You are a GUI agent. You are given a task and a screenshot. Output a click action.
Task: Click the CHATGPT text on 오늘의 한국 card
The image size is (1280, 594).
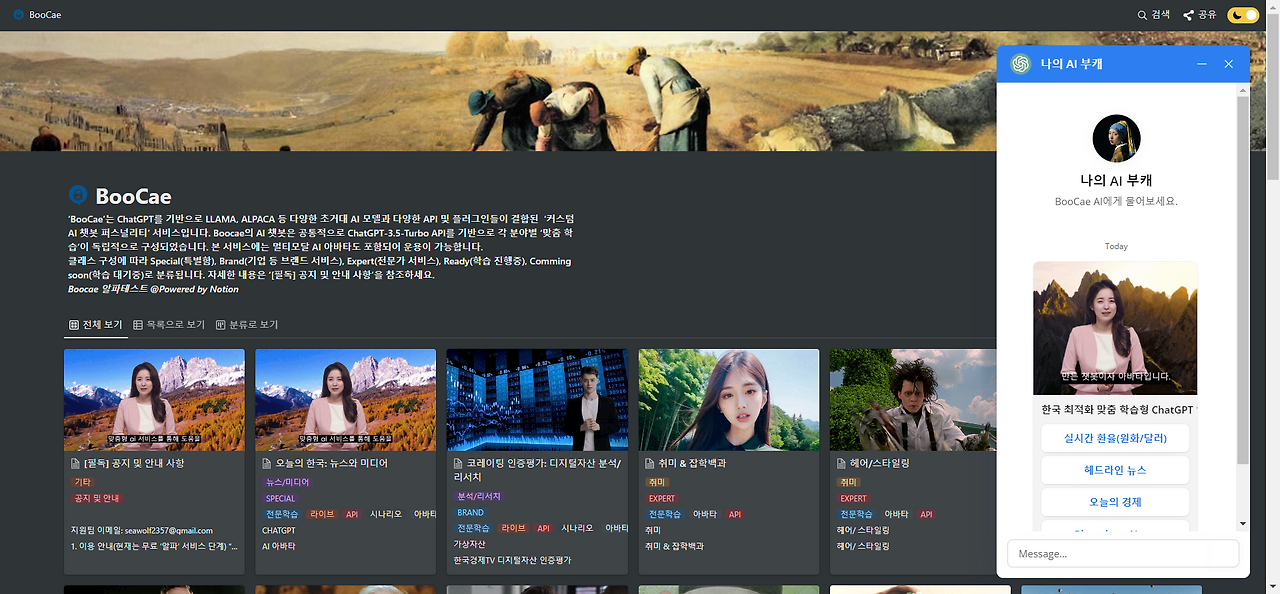279,530
